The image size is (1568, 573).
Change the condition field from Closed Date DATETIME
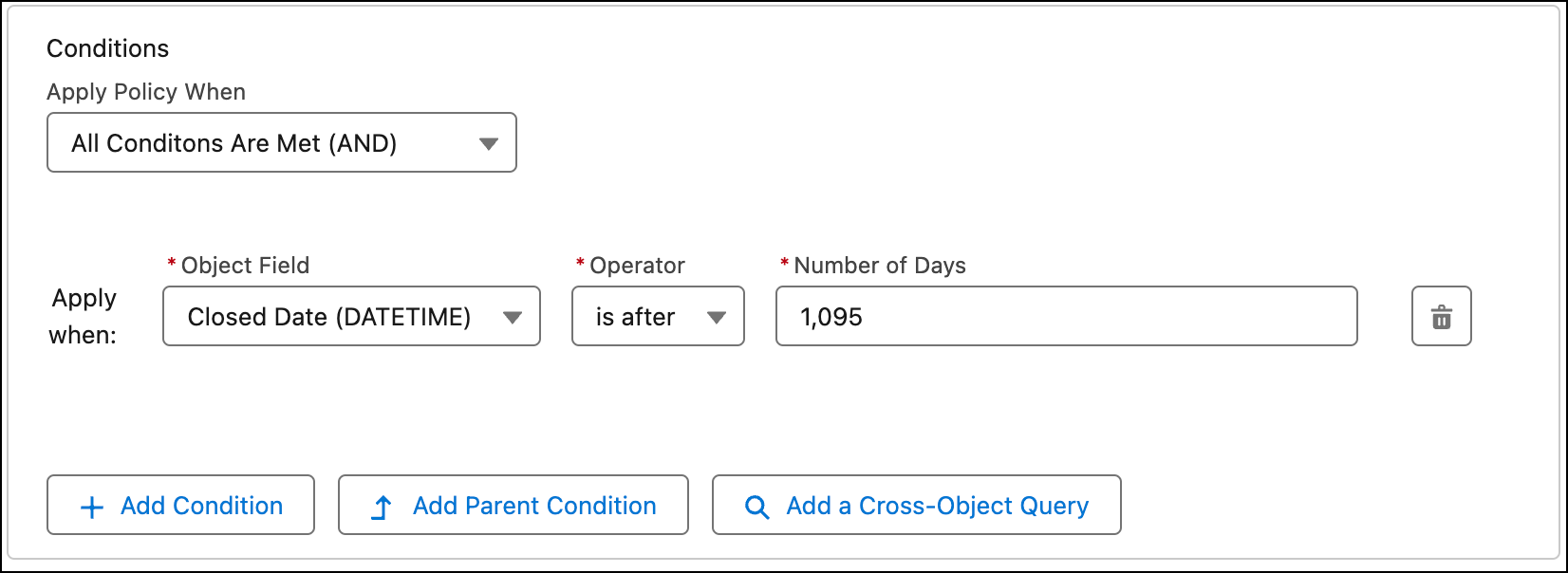351,317
